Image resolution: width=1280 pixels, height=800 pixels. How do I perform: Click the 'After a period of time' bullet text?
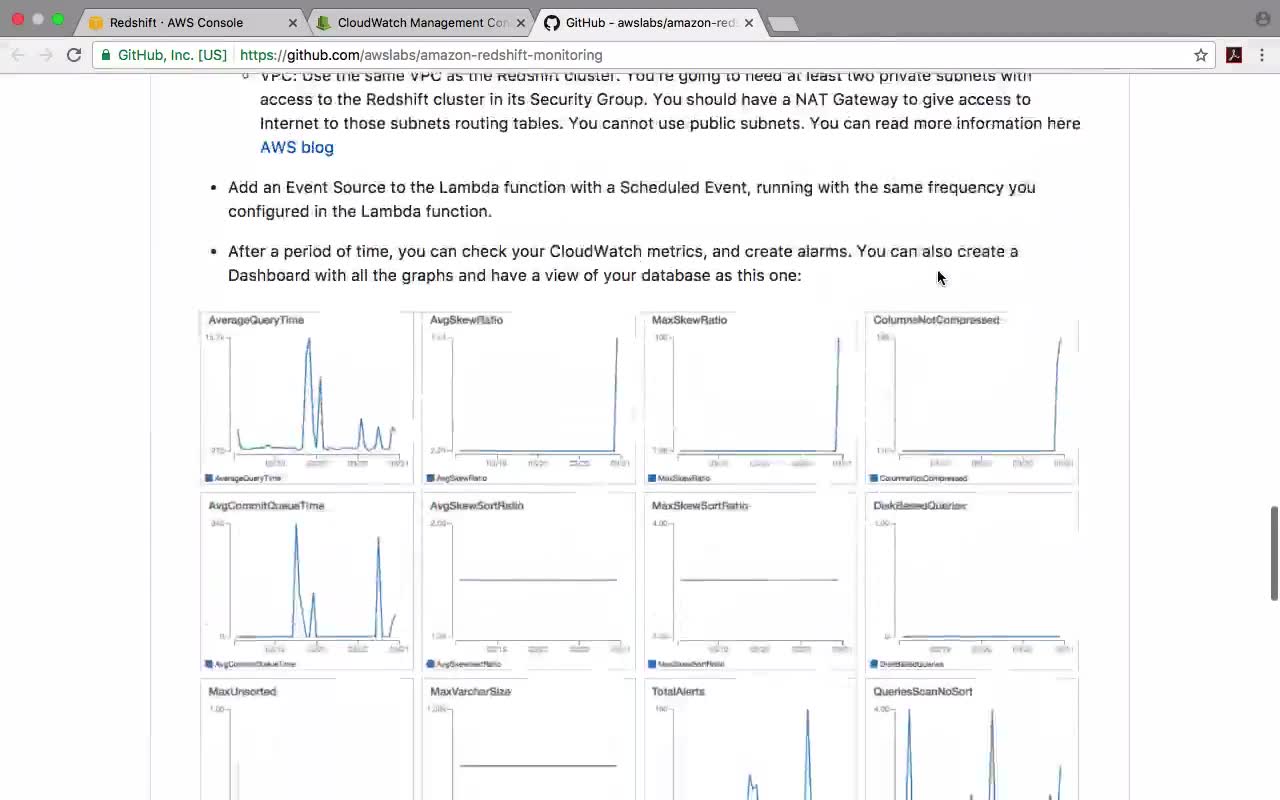tap(623, 263)
